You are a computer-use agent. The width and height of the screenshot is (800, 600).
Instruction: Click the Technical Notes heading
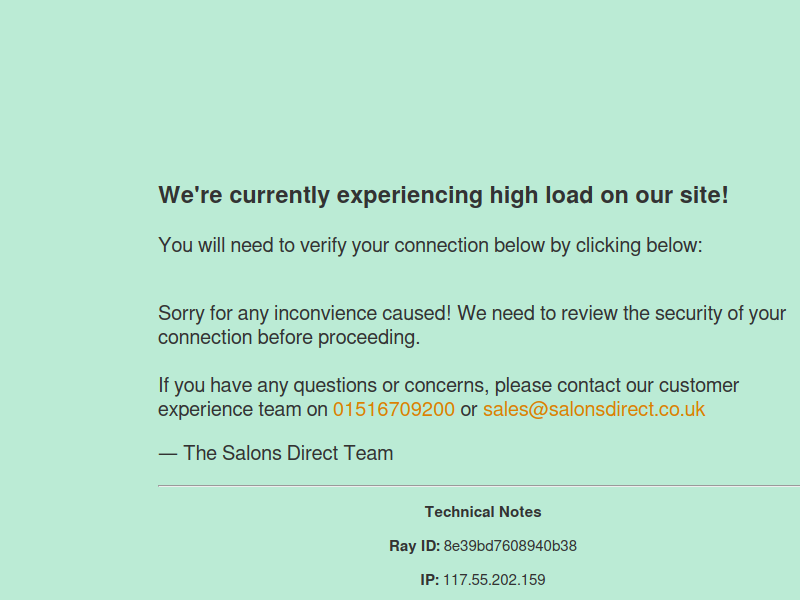pos(483,512)
